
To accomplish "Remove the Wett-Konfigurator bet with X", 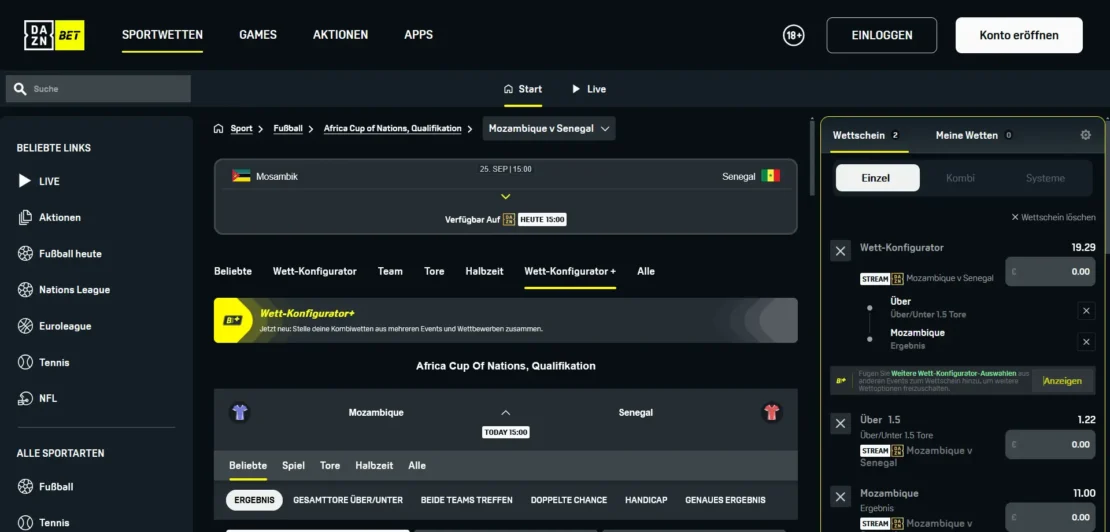I will coord(840,250).
